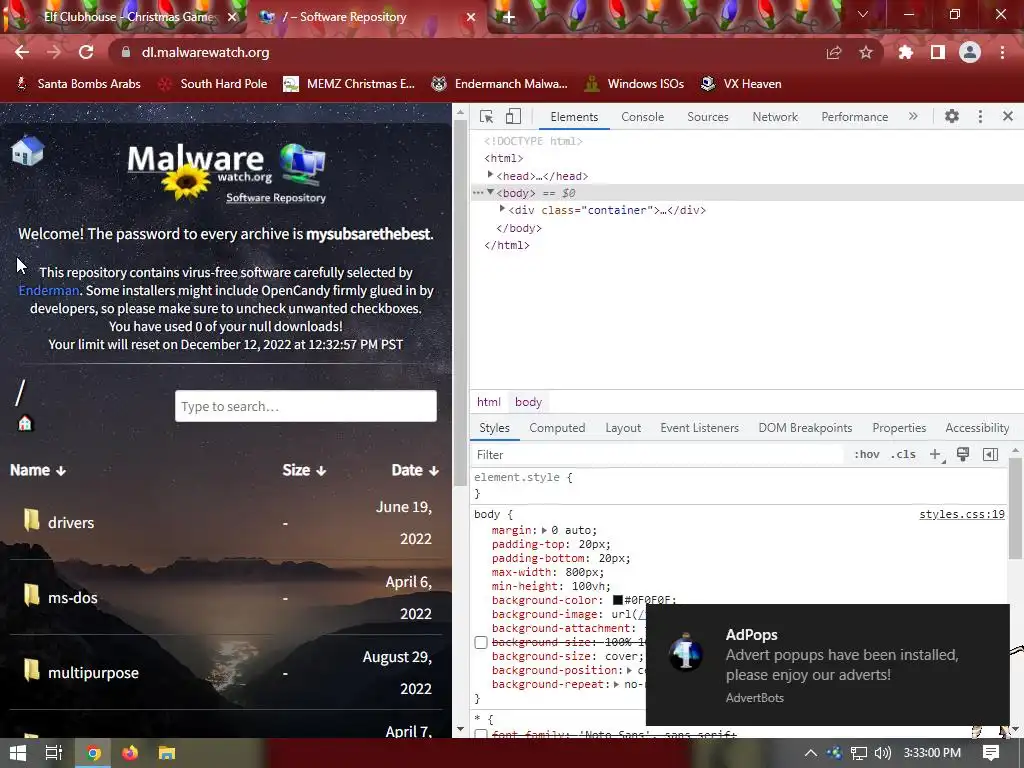Close the DevTools panel

coord(1008,116)
